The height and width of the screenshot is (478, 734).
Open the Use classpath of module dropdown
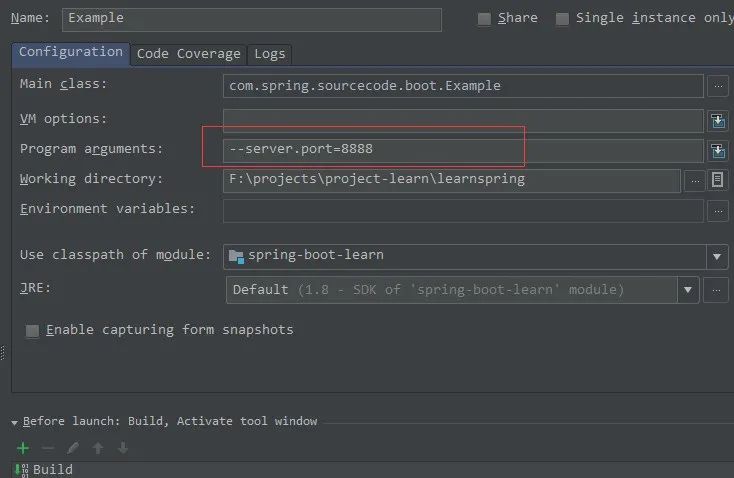coord(717,257)
